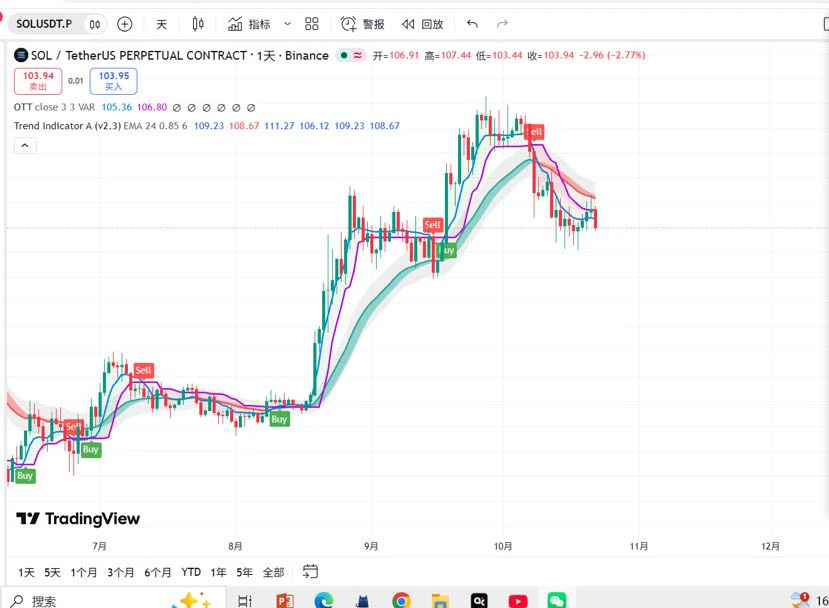Add a symbol with the plus circle icon
Image resolution: width=829 pixels, height=608 pixels.
pos(125,24)
